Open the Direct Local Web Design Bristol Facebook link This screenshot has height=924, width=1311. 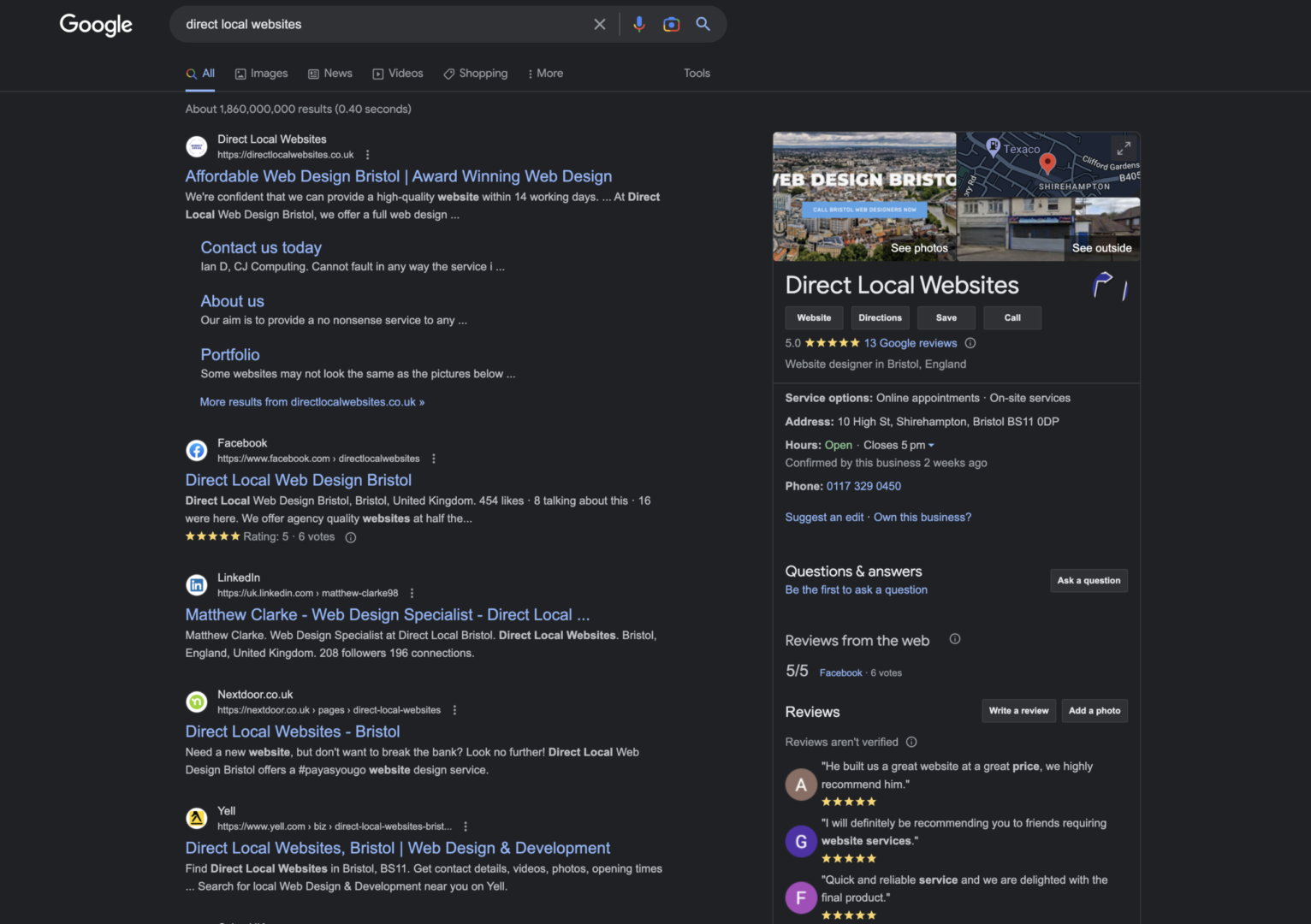[x=299, y=481]
